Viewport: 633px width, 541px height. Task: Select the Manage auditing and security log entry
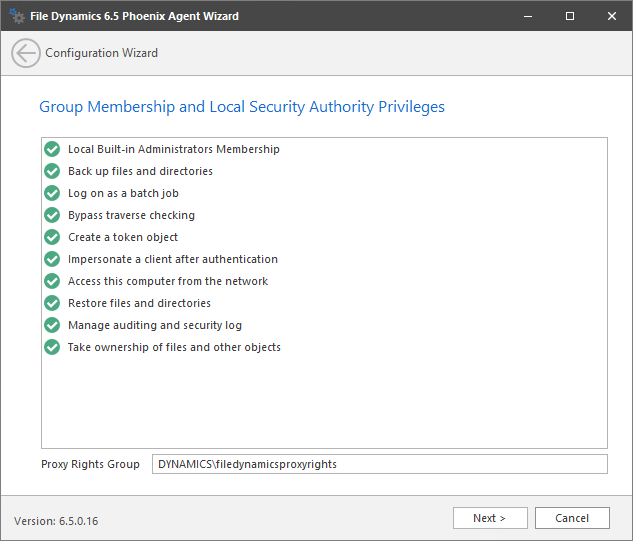pyautogui.click(x=155, y=325)
